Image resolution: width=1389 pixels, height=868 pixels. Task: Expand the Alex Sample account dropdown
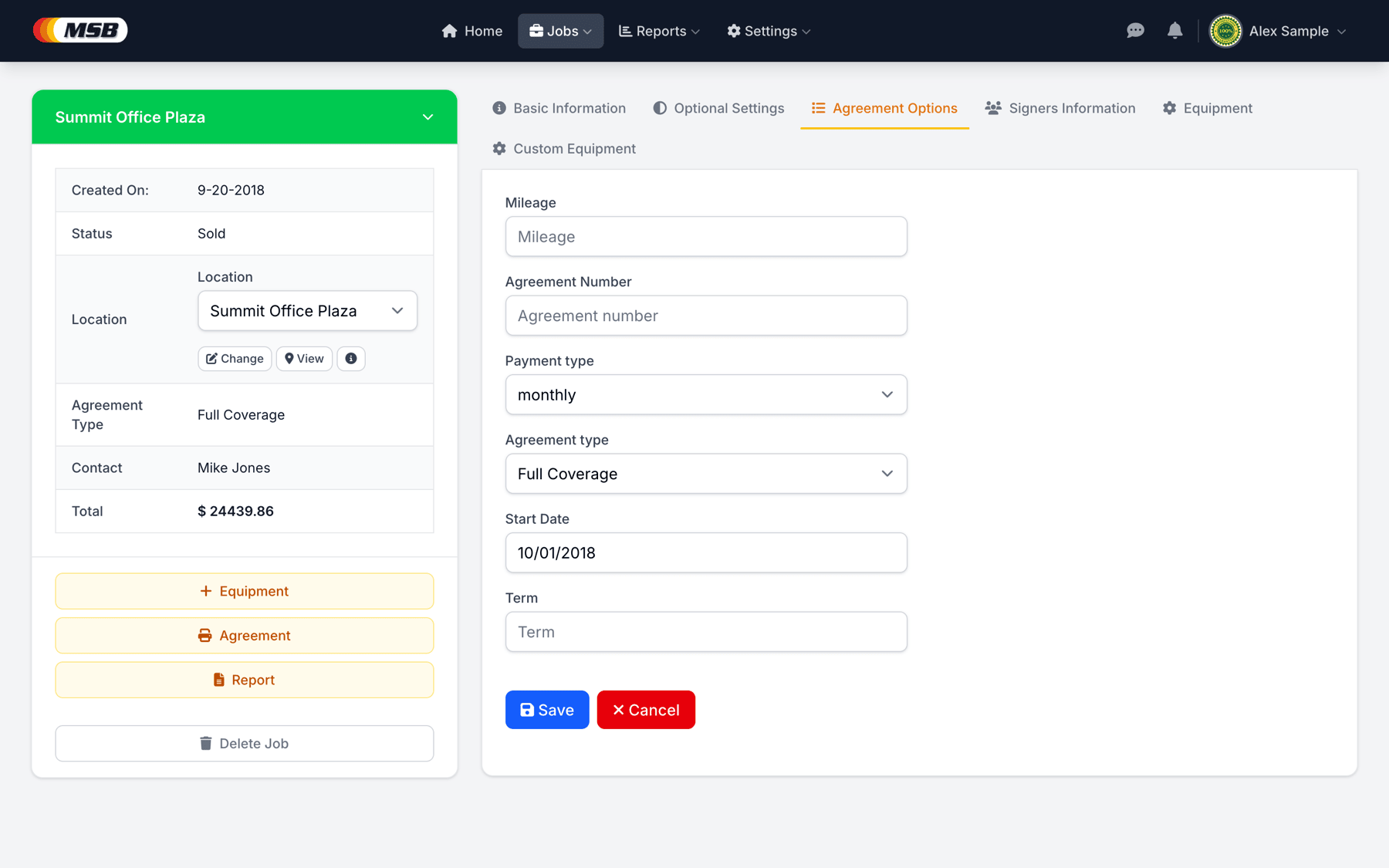(x=1297, y=31)
